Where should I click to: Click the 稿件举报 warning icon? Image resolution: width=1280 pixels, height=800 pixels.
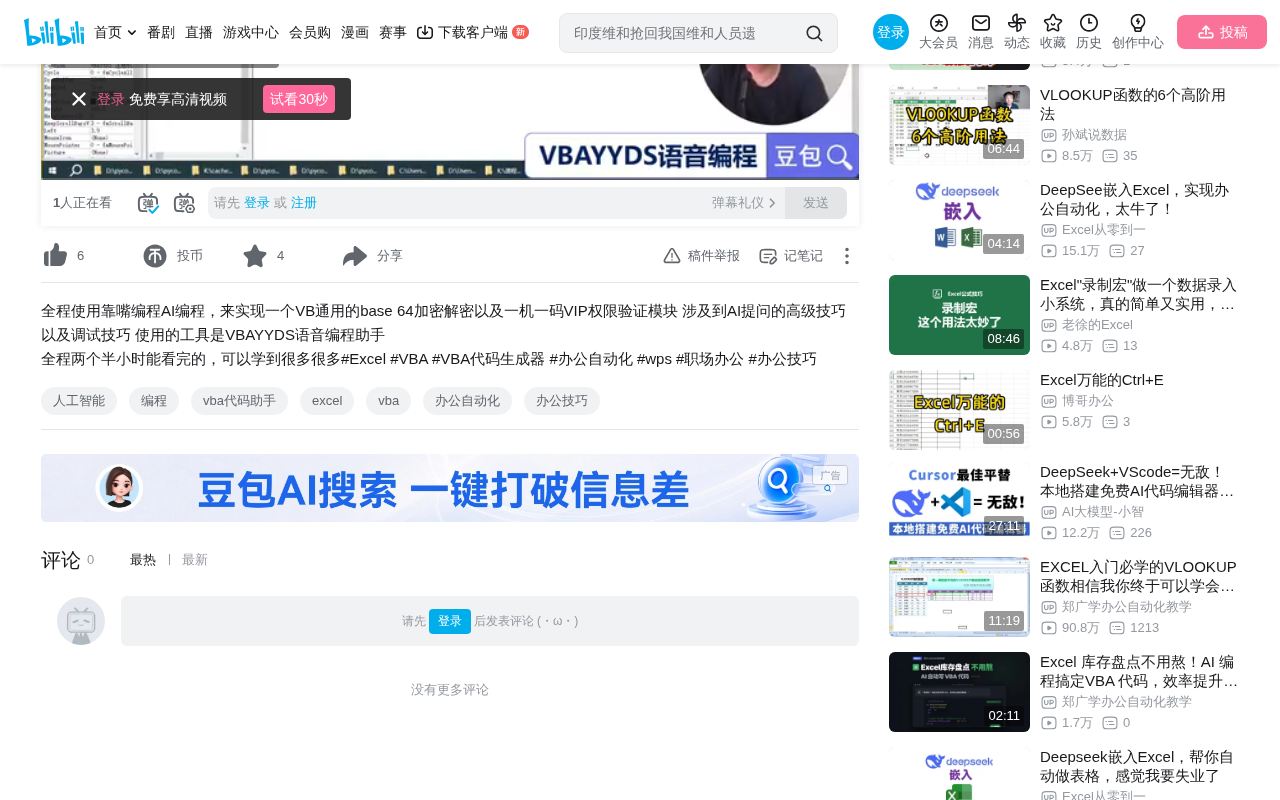pyautogui.click(x=672, y=256)
